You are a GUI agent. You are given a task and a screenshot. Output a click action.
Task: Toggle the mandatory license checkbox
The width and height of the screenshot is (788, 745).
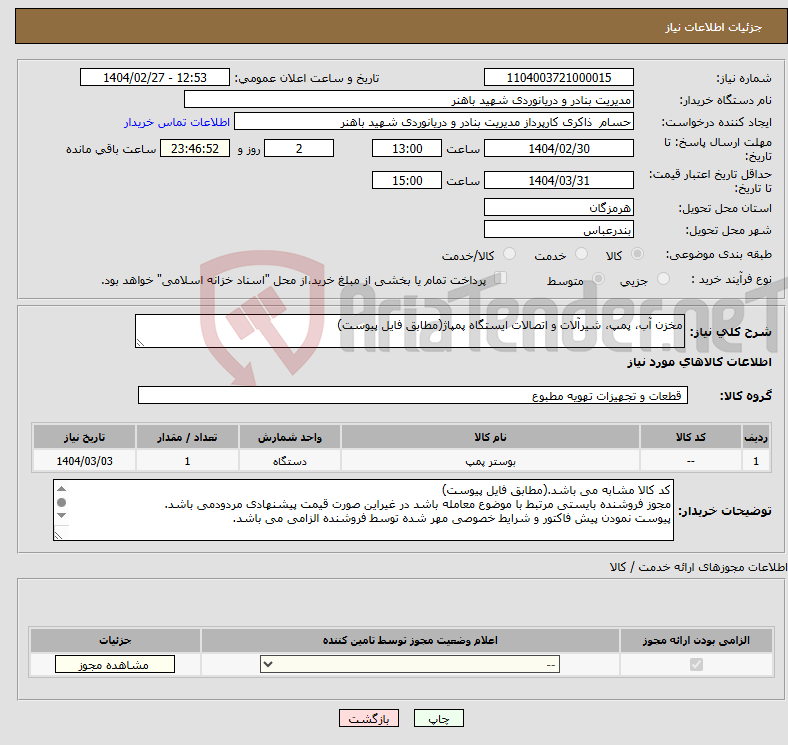click(x=696, y=665)
